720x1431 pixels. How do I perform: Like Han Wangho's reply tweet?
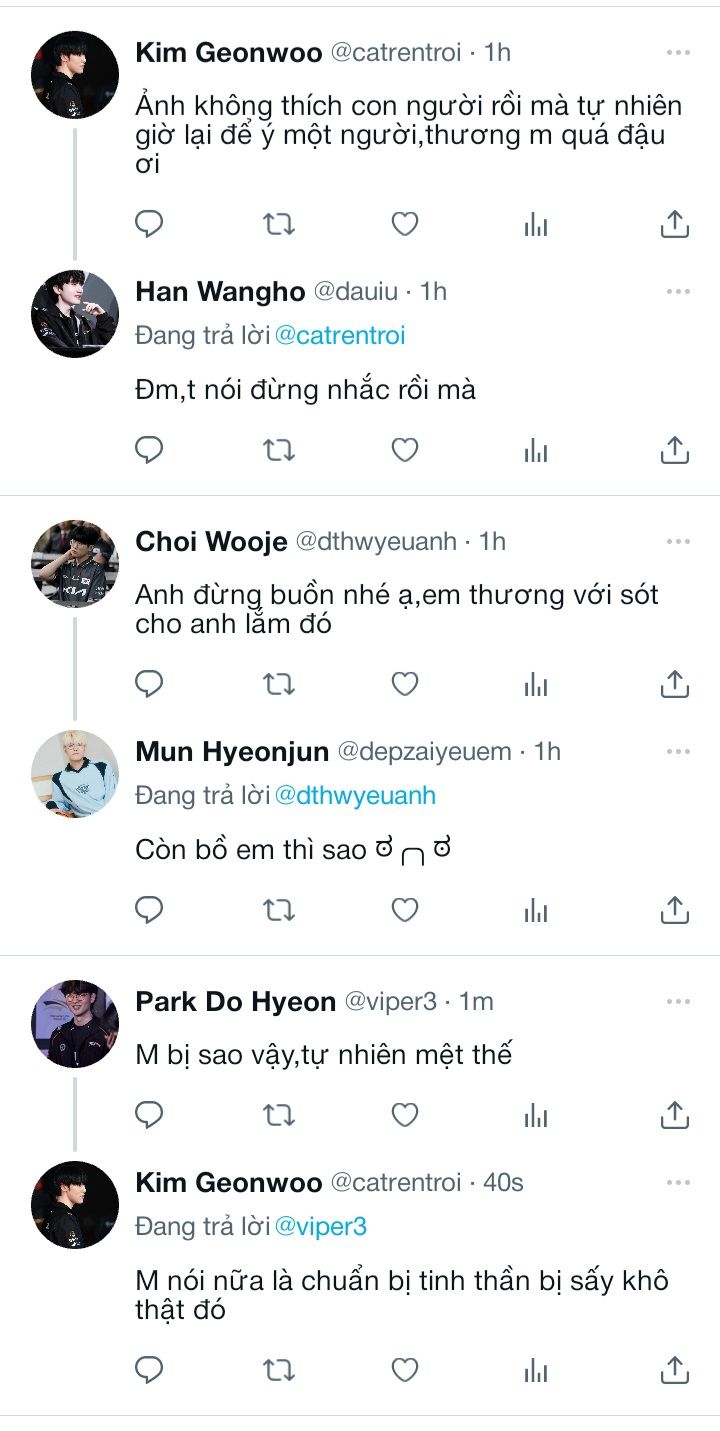(404, 451)
